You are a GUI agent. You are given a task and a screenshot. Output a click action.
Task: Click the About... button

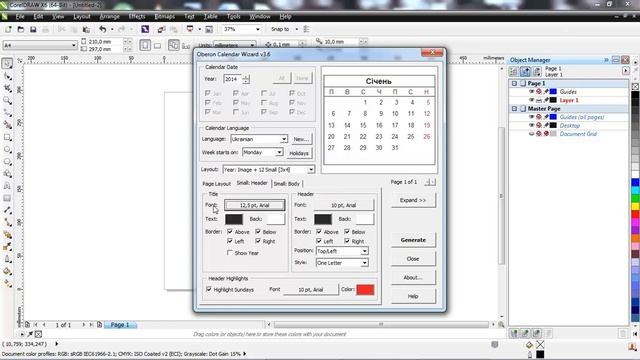pyautogui.click(x=413, y=278)
